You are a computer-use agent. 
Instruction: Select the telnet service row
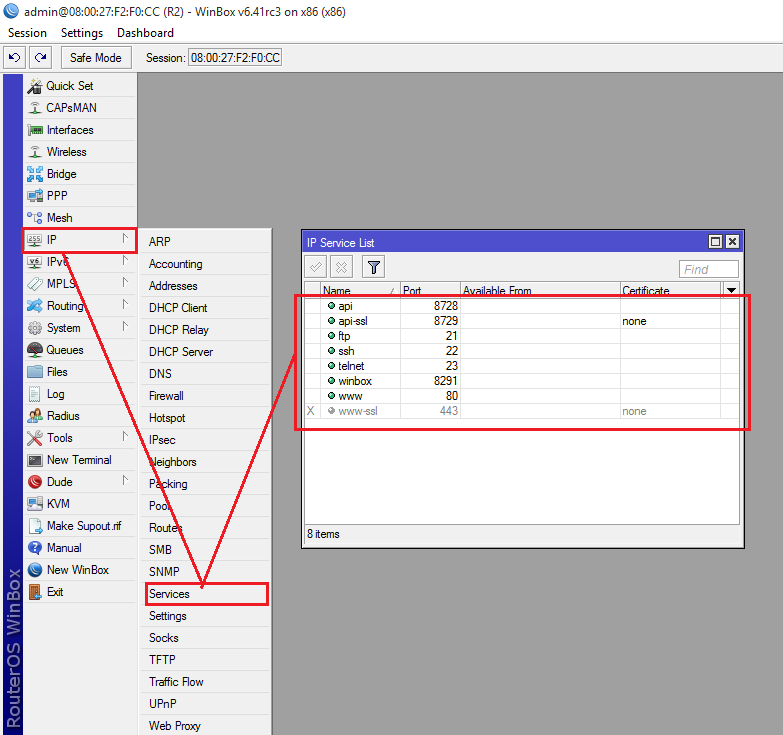pyautogui.click(x=522, y=366)
